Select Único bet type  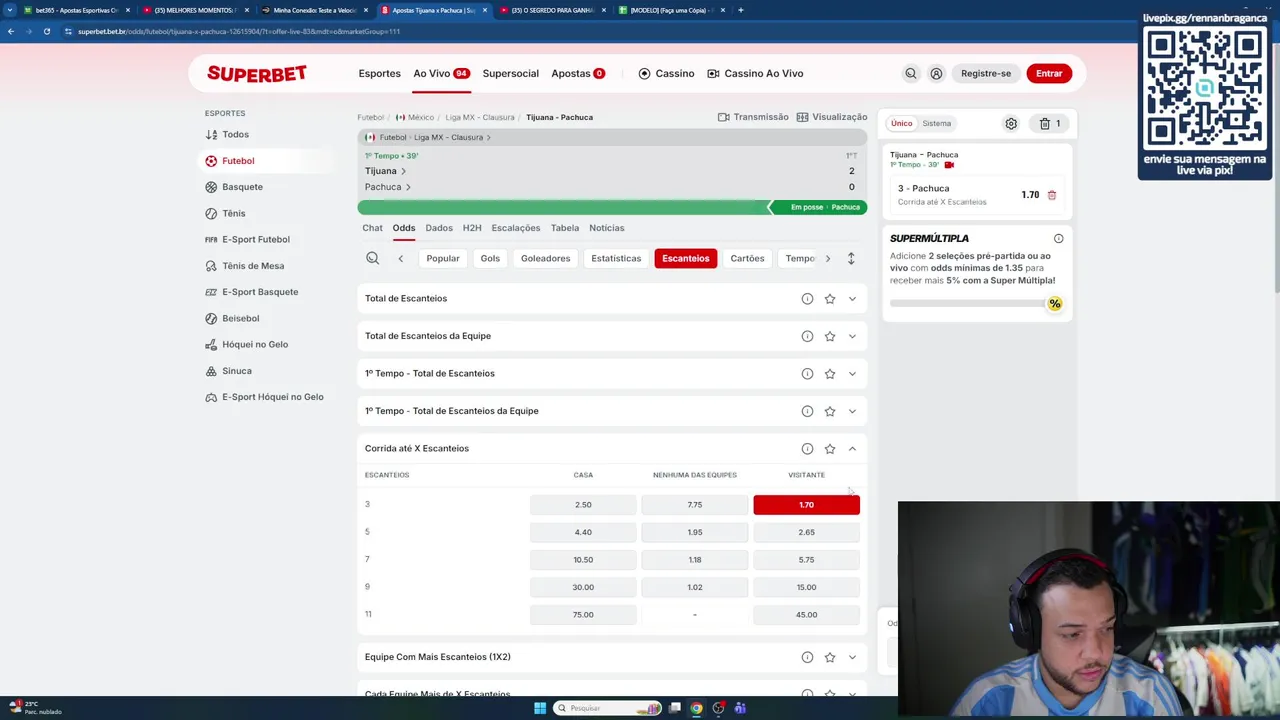901,124
